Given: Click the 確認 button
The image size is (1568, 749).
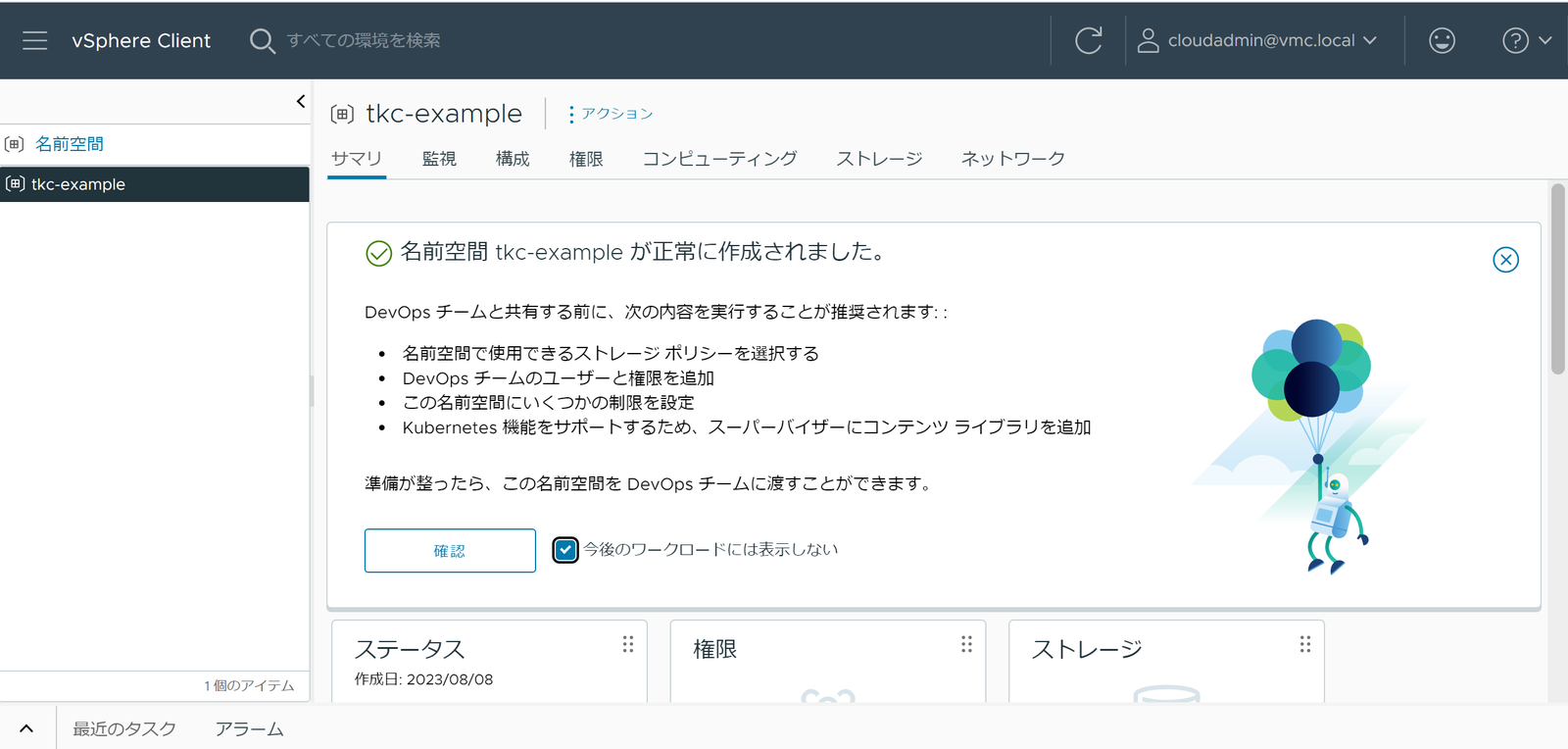Looking at the screenshot, I should [x=450, y=551].
